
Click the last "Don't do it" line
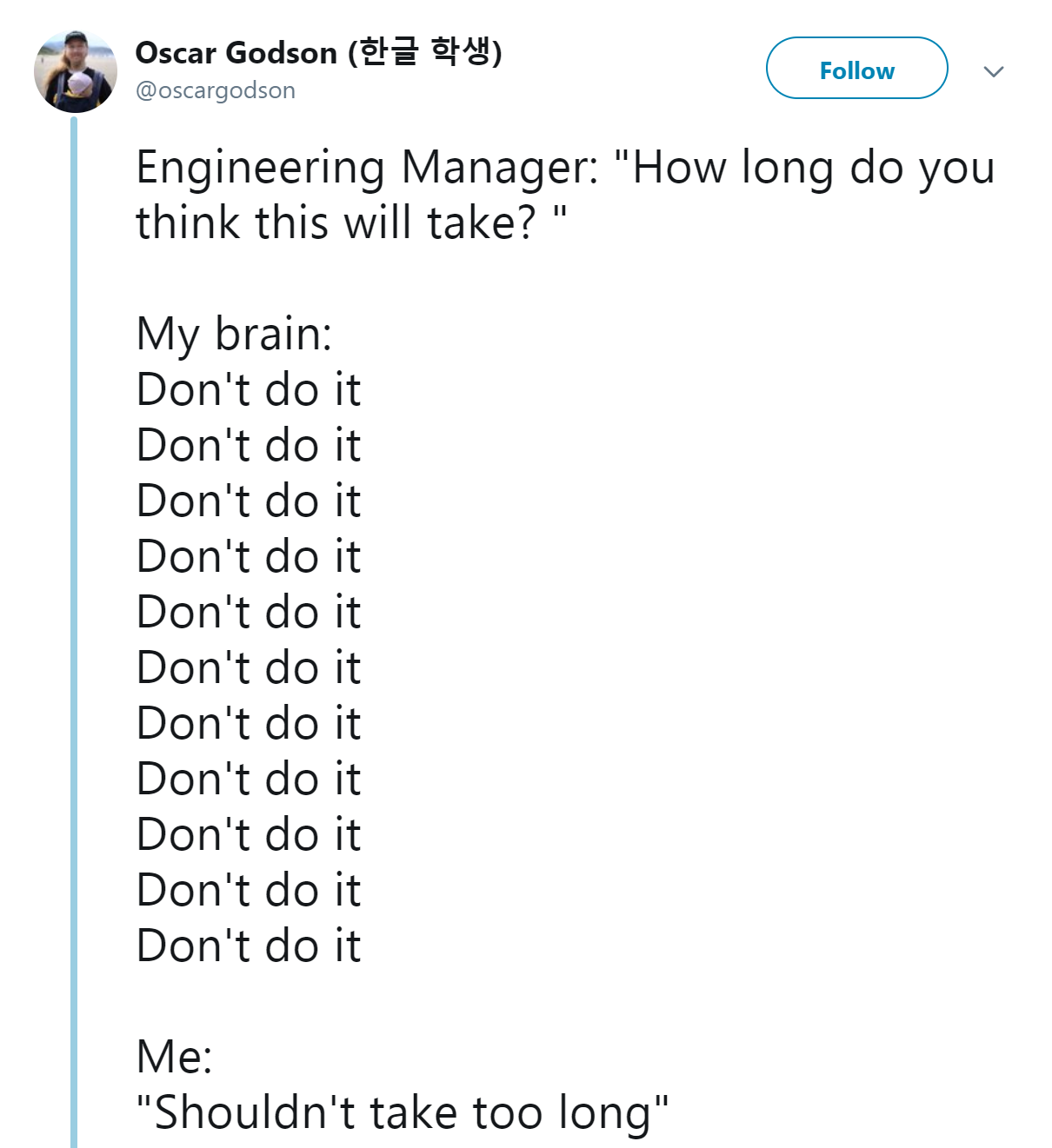249,946
